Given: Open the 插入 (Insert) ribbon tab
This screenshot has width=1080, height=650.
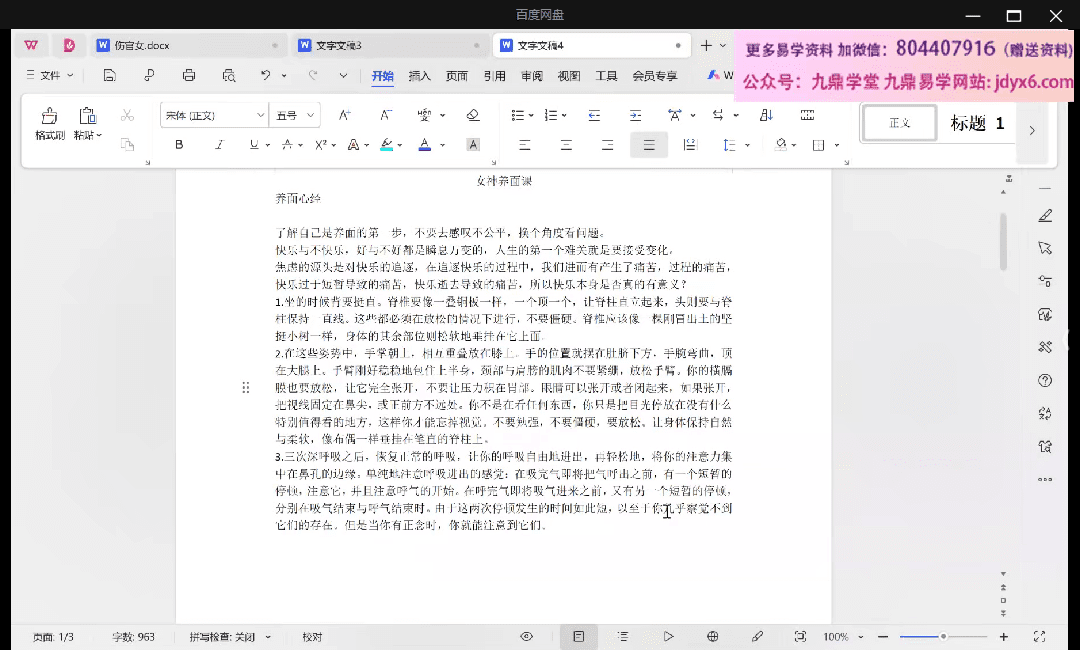Looking at the screenshot, I should [420, 76].
